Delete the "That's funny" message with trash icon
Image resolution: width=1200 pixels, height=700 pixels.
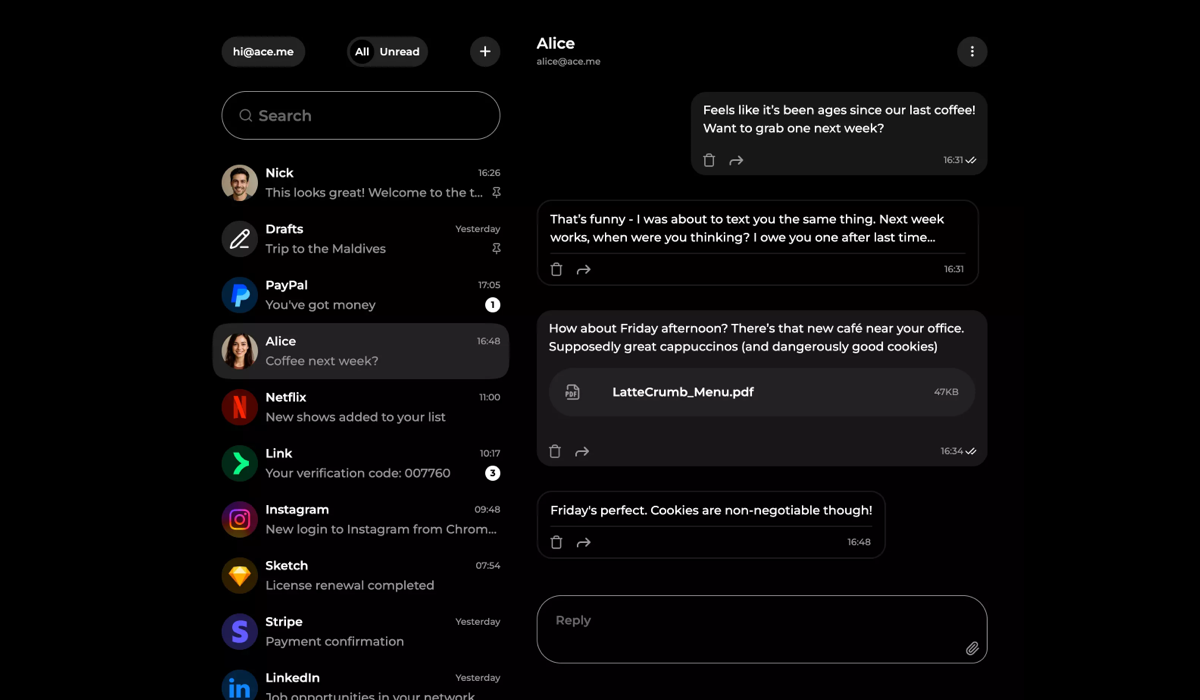click(557, 269)
